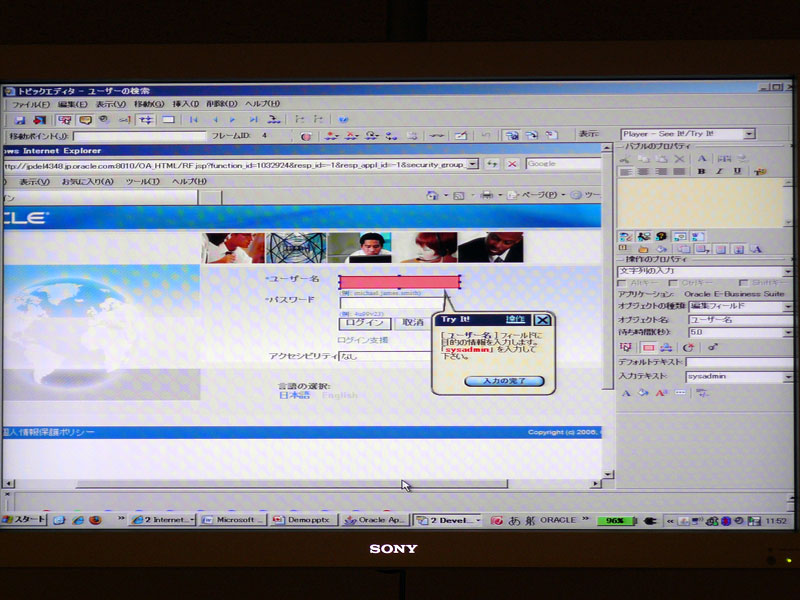Click the blue help icon in the toolbar

coord(343,120)
